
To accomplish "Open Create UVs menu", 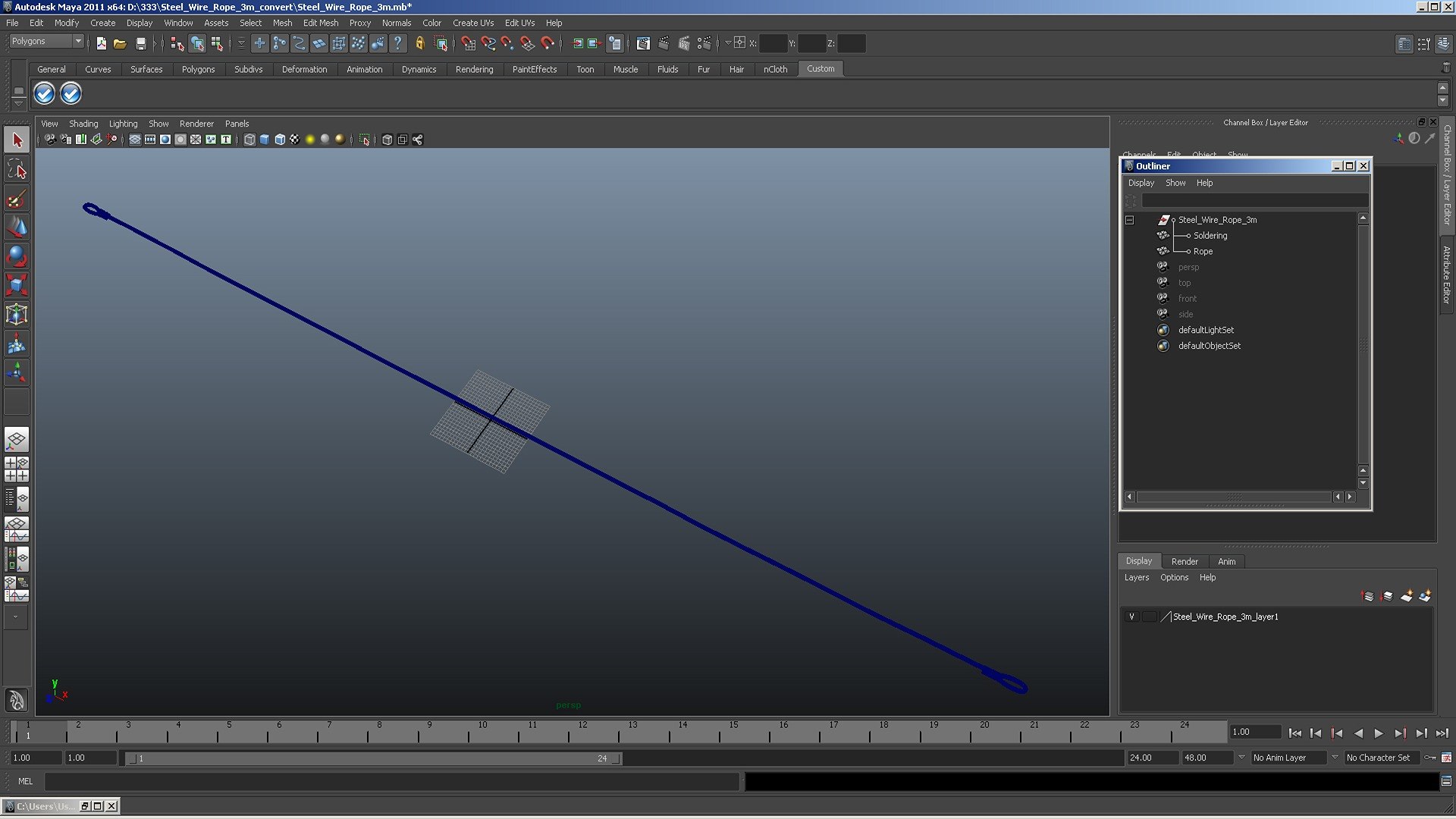I will [473, 23].
